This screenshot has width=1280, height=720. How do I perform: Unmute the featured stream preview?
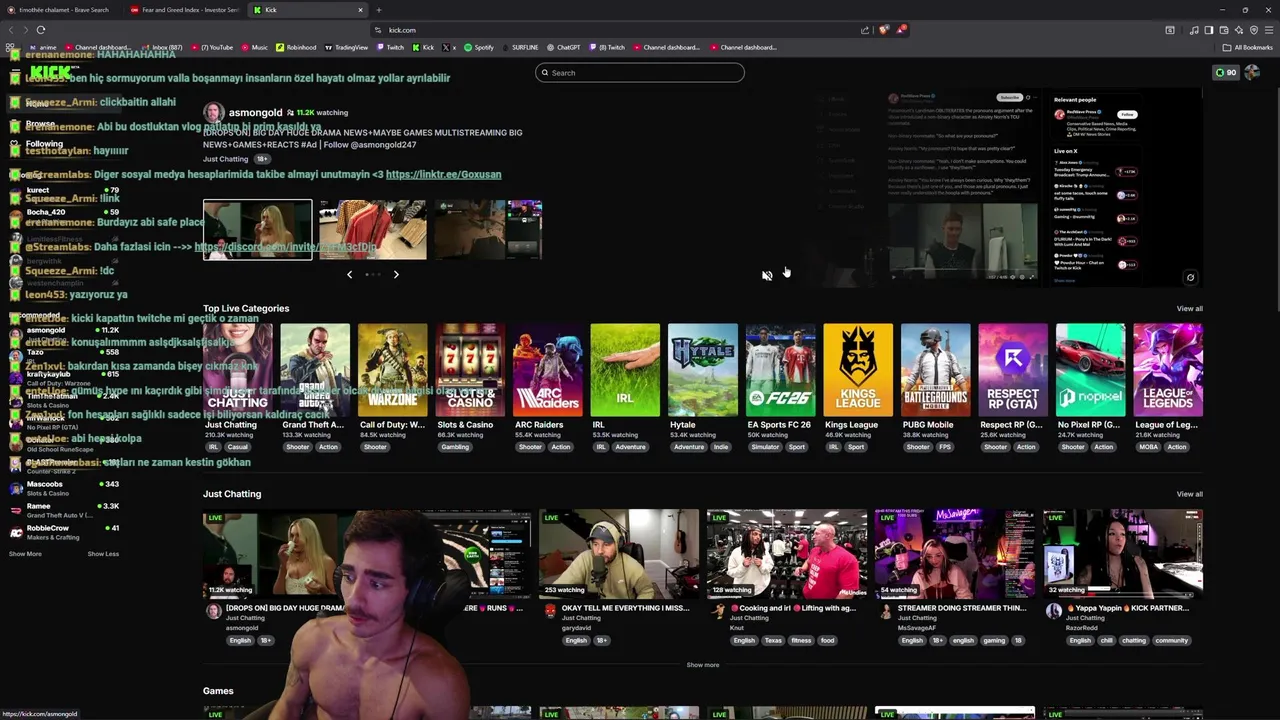point(767,276)
